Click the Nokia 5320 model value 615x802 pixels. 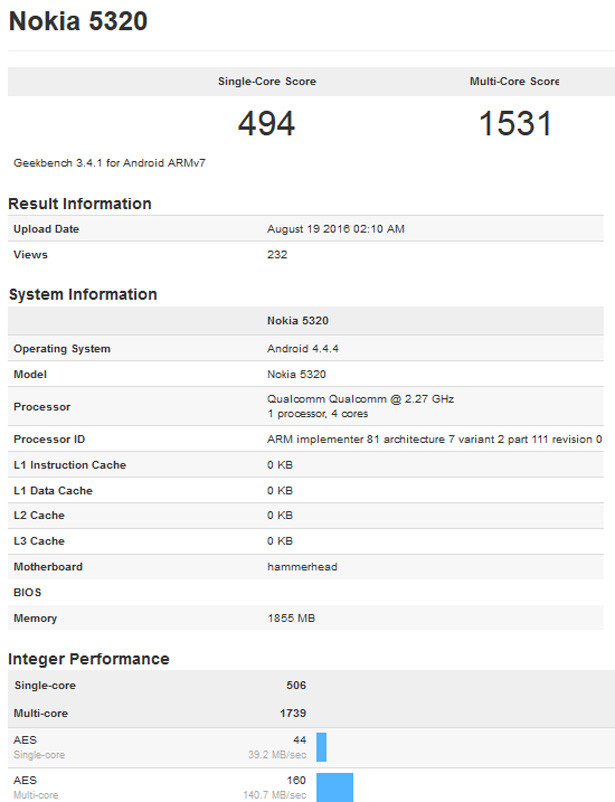click(x=296, y=374)
